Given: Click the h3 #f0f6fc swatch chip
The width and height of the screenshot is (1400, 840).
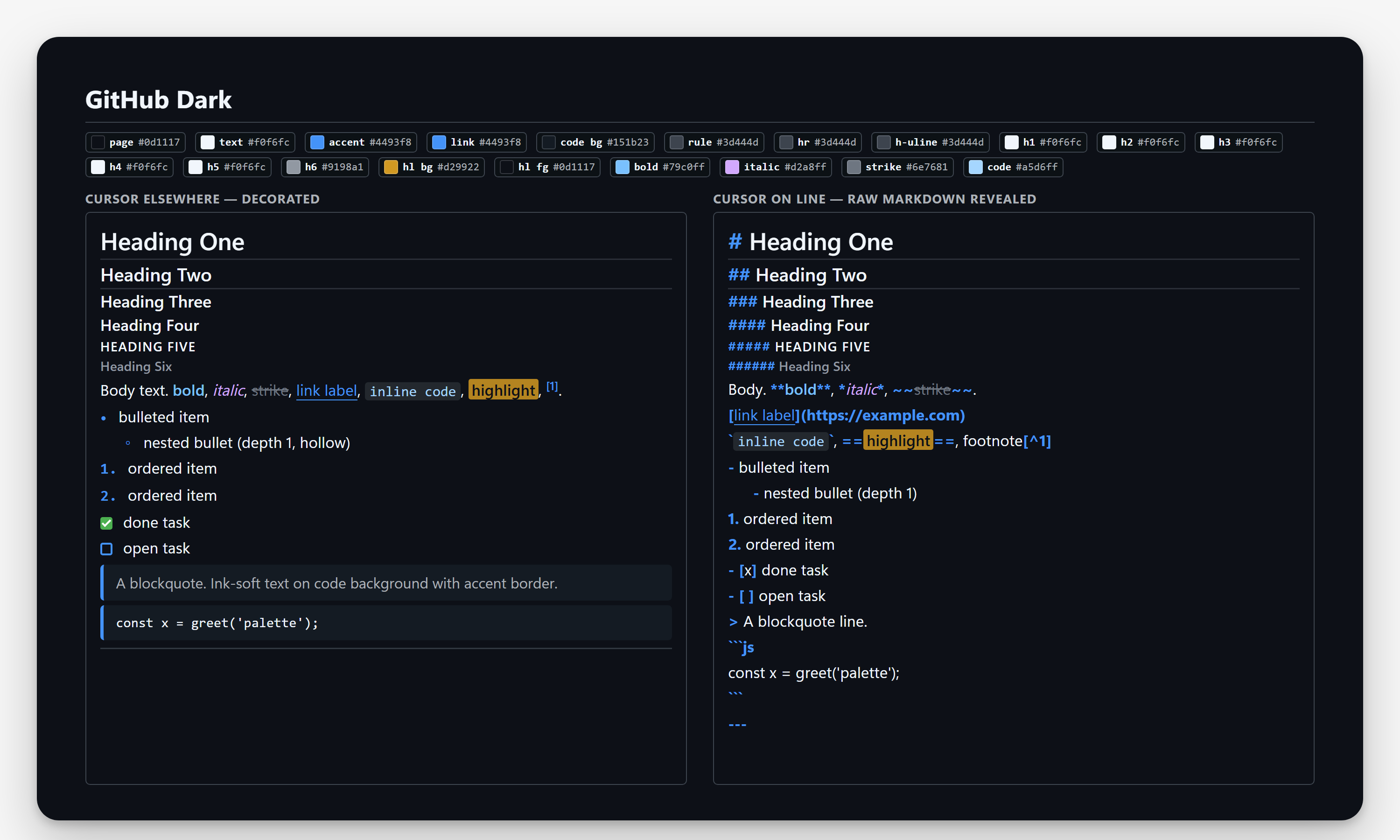Looking at the screenshot, I should pyautogui.click(x=1238, y=142).
